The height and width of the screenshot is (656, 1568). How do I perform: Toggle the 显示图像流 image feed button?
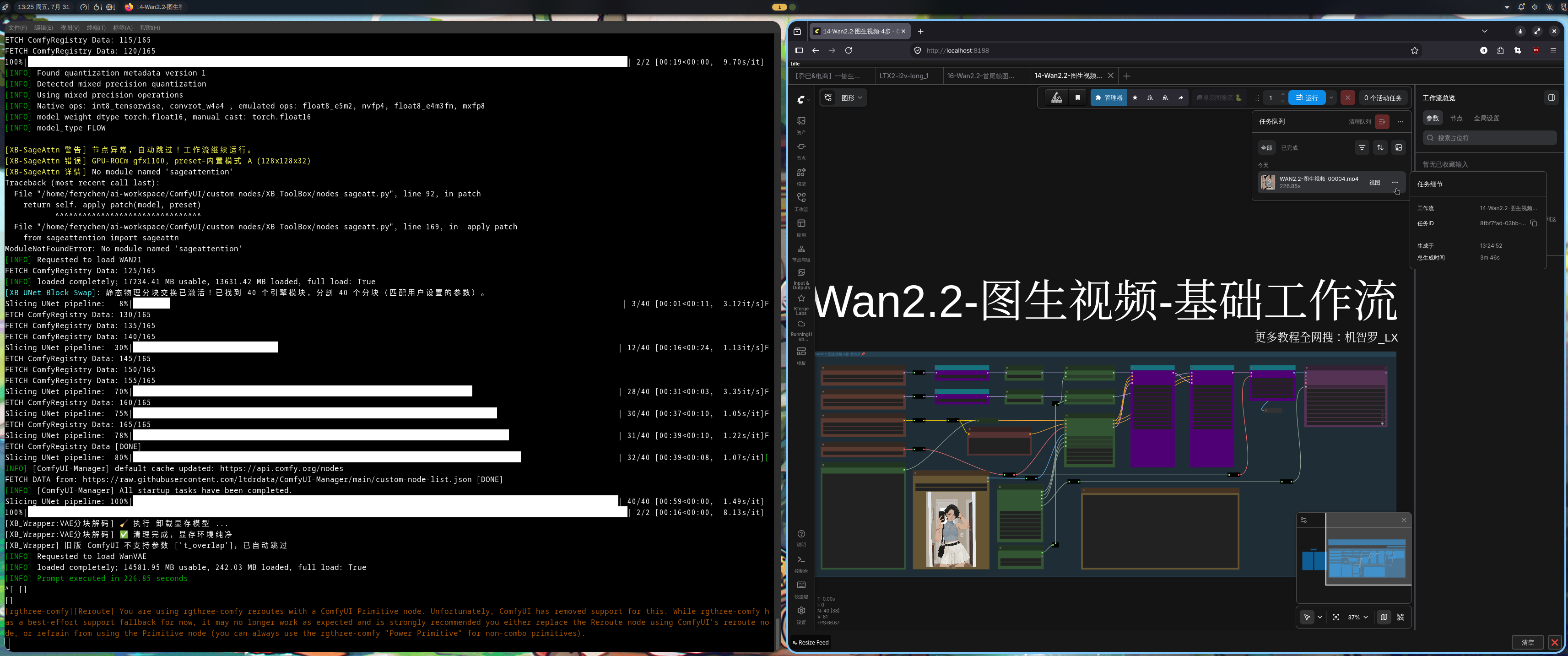pyautogui.click(x=1219, y=98)
